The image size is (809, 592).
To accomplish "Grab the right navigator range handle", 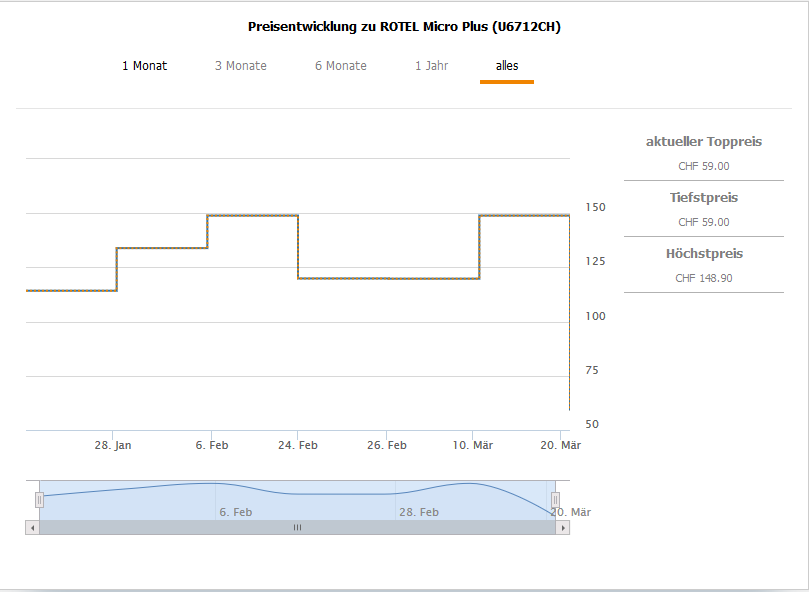I will point(555,500).
